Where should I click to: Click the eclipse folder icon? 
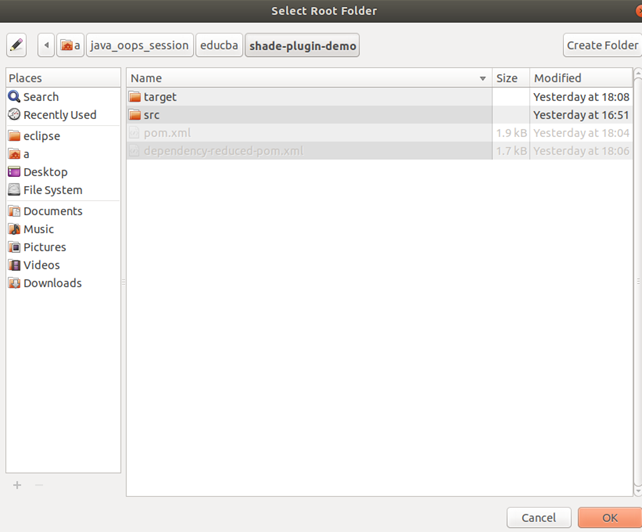click(14, 136)
